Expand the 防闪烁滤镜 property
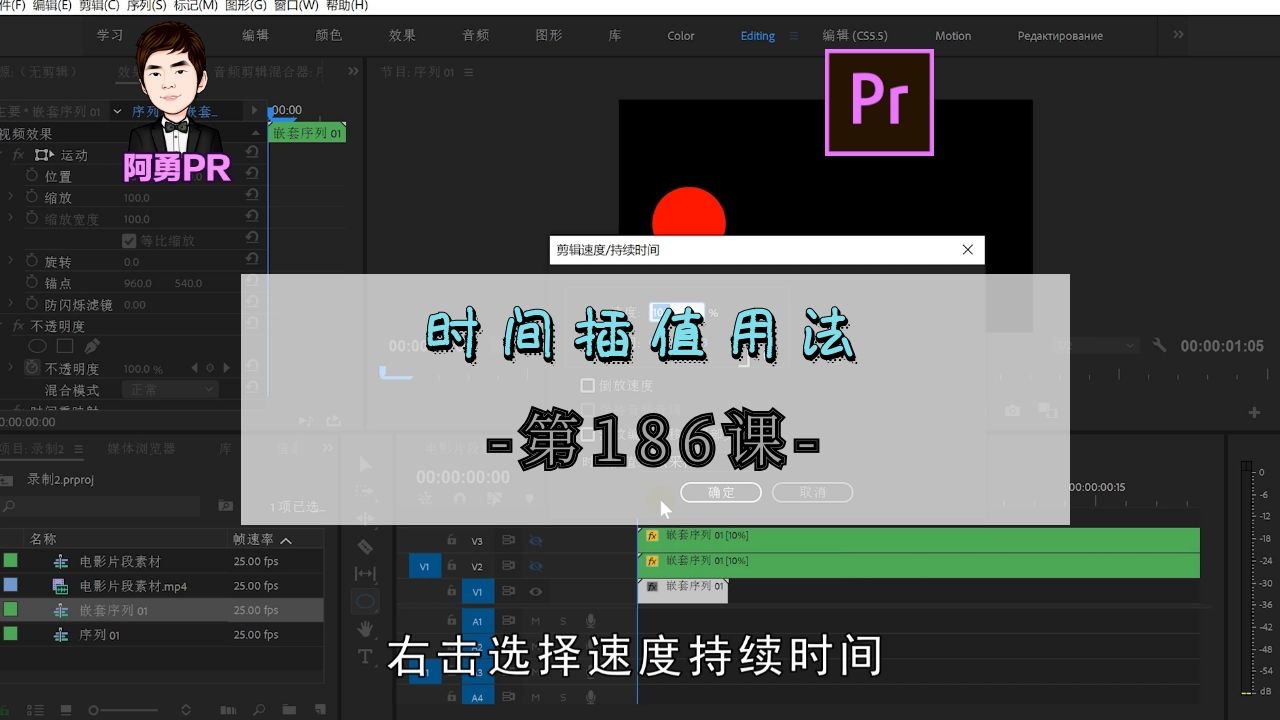Viewport: 1280px width, 720px height. 11,304
